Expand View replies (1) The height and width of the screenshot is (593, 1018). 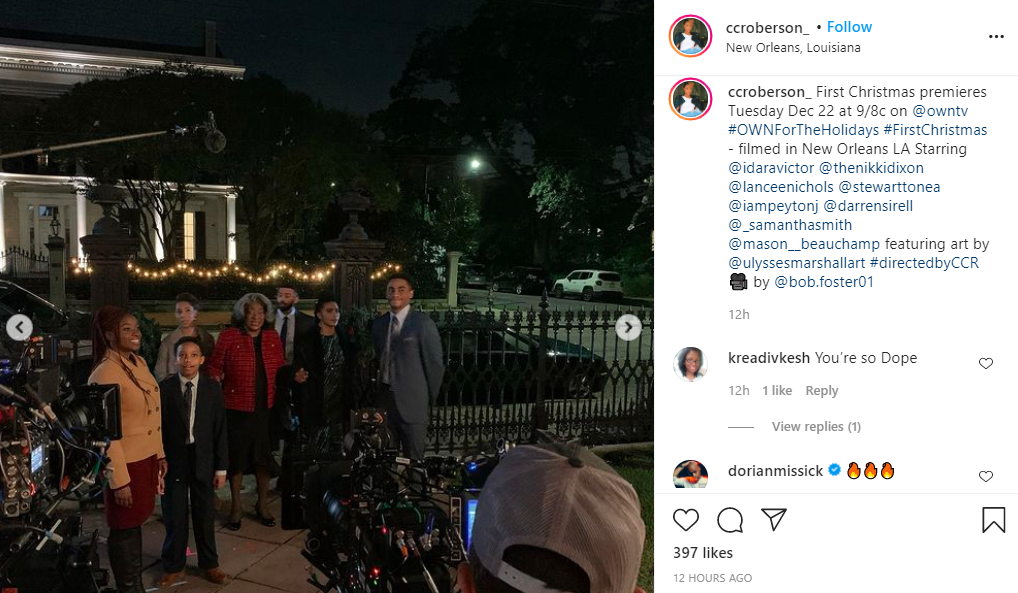point(816,426)
